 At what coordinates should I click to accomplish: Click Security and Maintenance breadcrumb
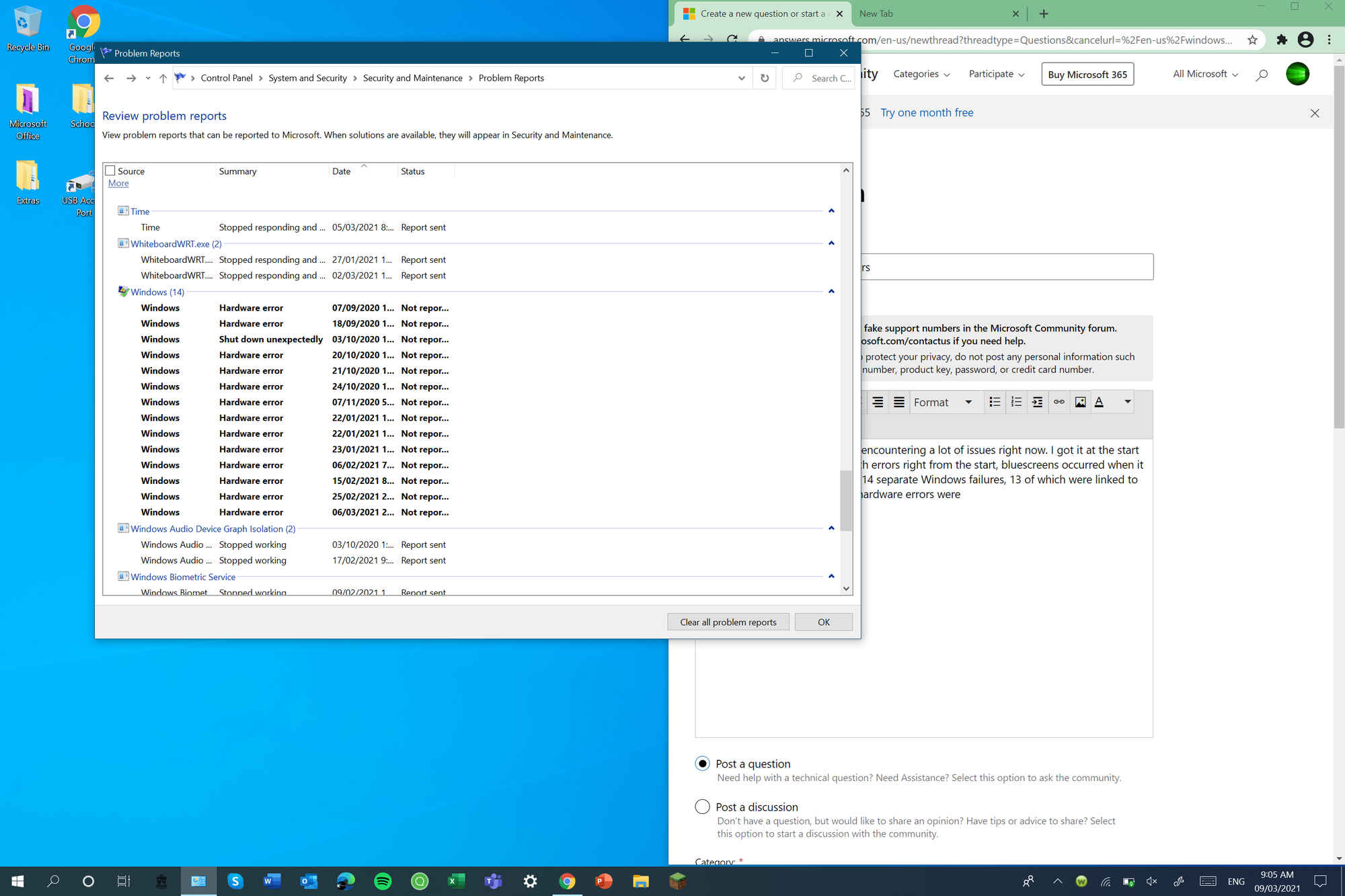(x=413, y=78)
